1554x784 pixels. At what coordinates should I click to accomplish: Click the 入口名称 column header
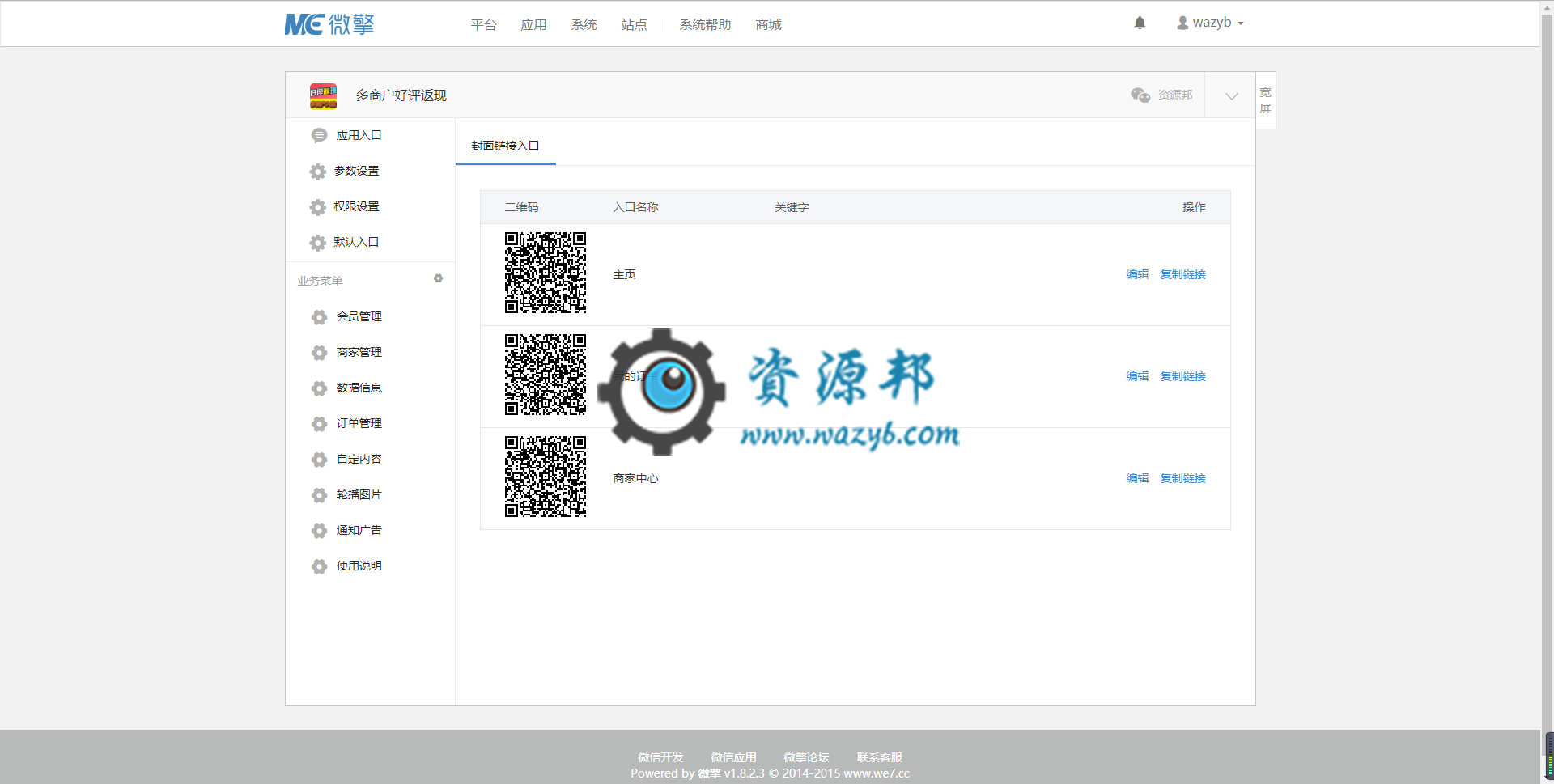tap(635, 208)
